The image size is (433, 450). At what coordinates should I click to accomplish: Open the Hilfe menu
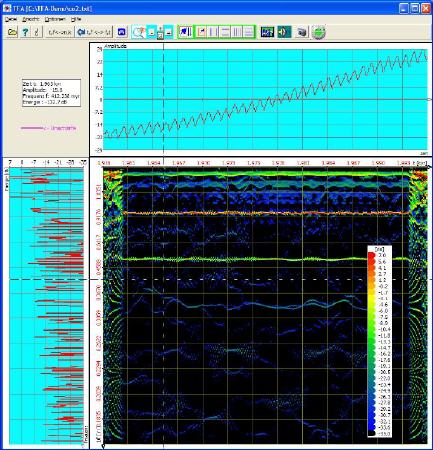[76, 19]
